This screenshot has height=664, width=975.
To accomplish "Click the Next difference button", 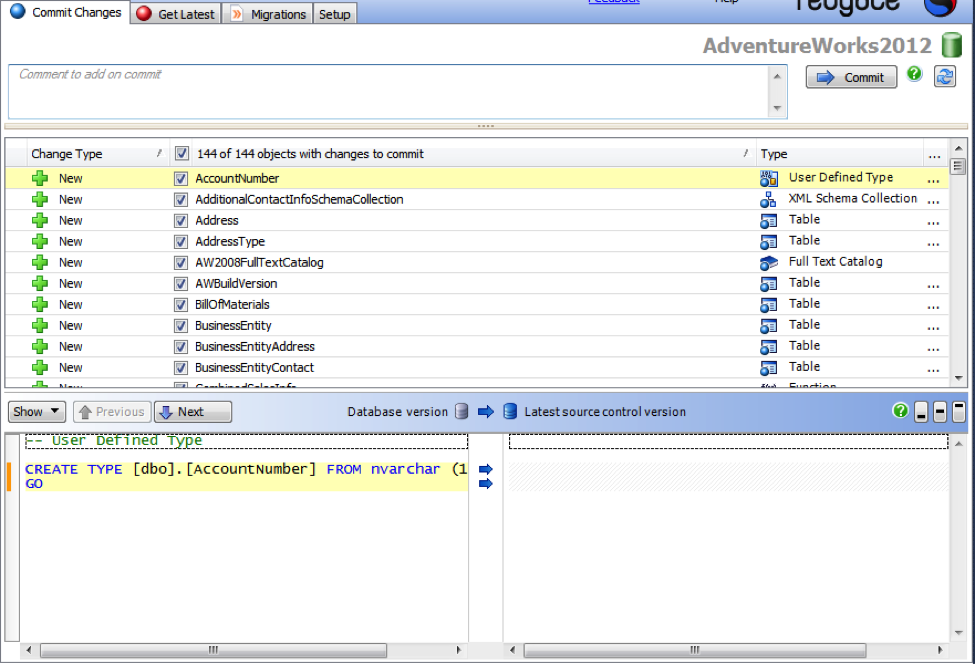I will 193,412.
